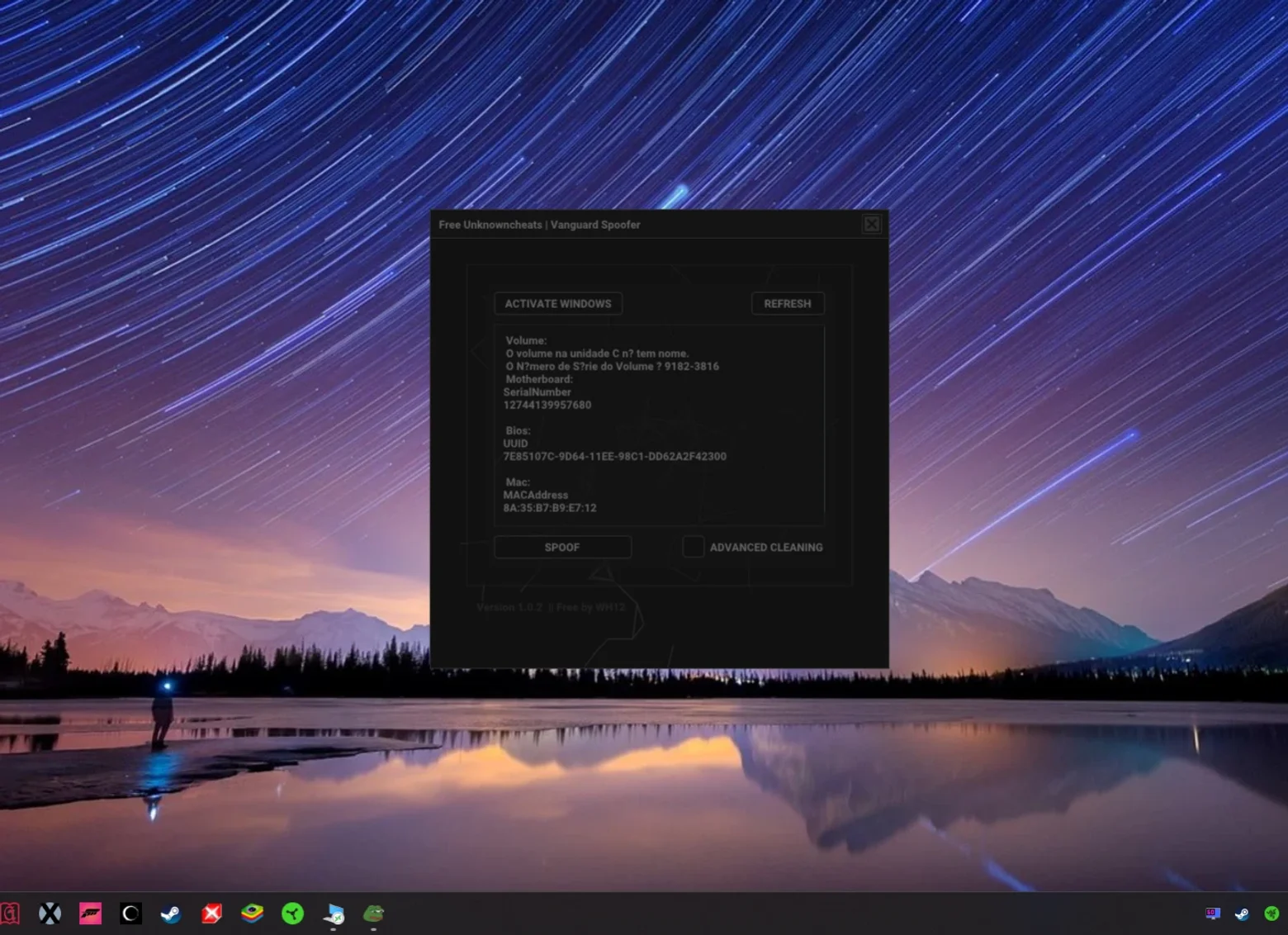
Task: Click the ACTIVATE WINDOWS button
Action: click(558, 304)
